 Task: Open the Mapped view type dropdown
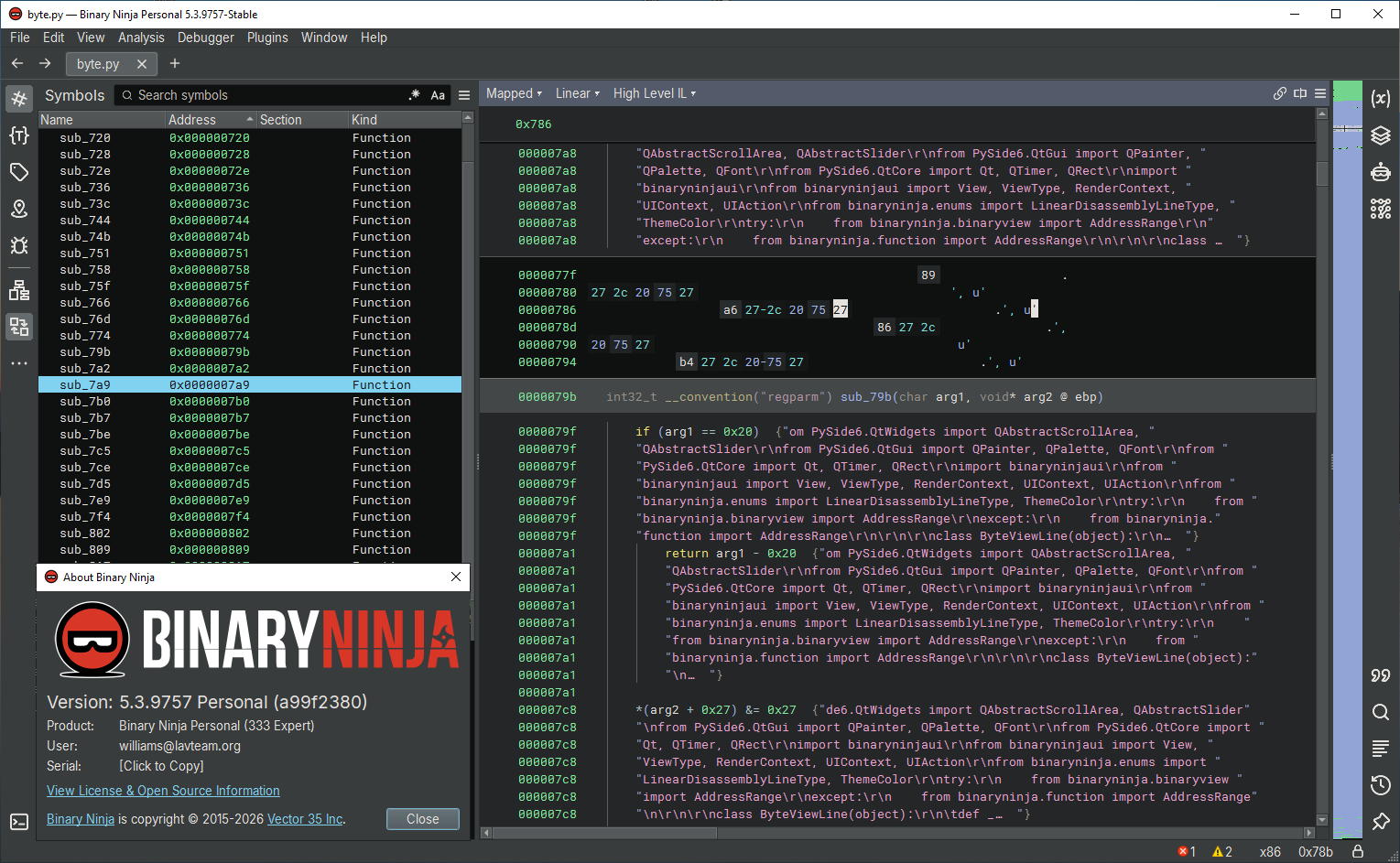pos(514,93)
